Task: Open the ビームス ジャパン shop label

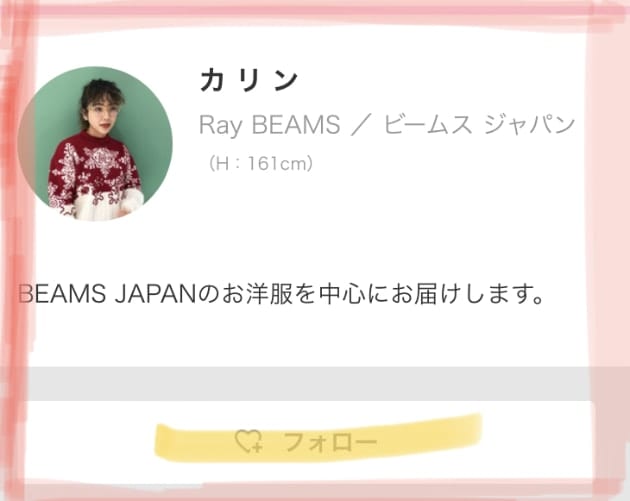Action: [479, 124]
